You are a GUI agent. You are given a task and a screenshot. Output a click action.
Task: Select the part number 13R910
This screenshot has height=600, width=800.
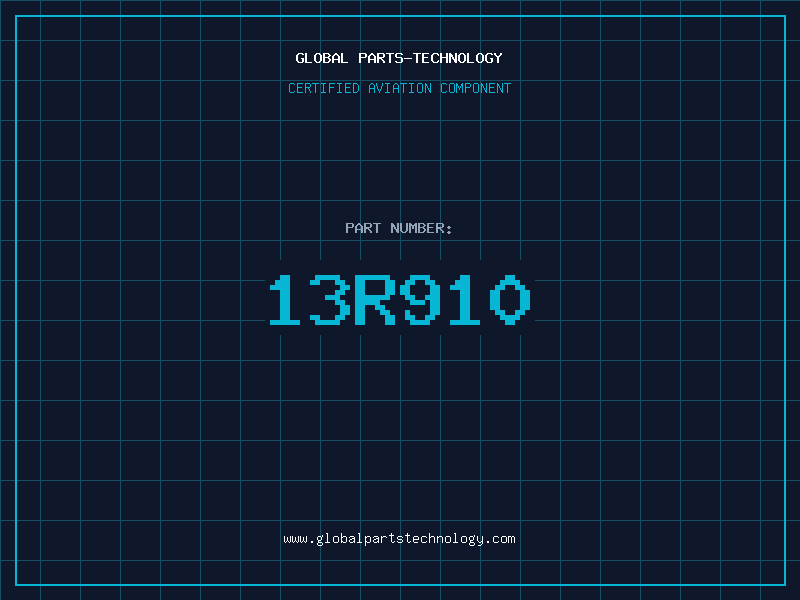pos(400,299)
